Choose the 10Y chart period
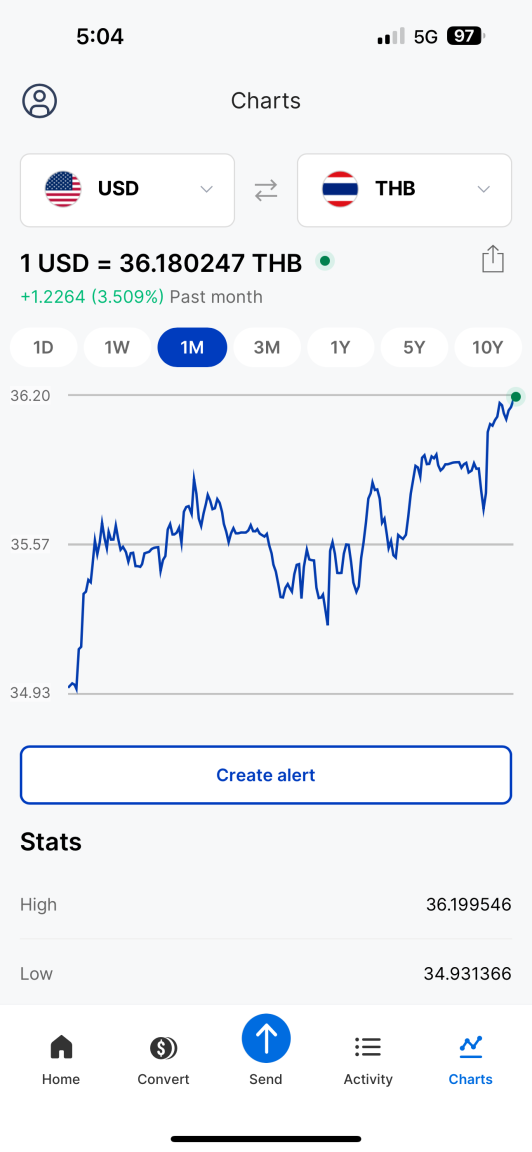The image size is (532, 1152). click(487, 348)
